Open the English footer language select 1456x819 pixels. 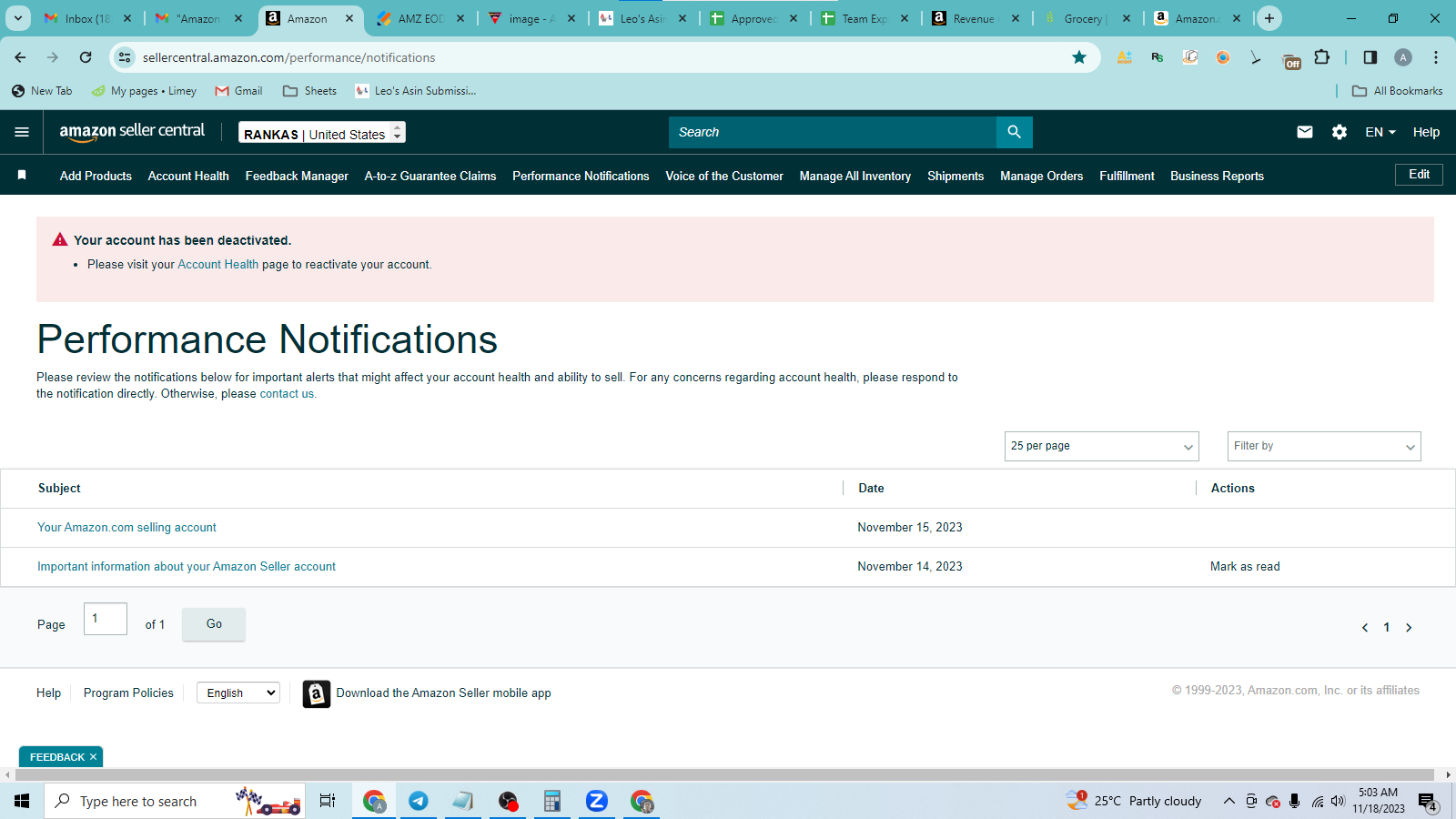(238, 693)
